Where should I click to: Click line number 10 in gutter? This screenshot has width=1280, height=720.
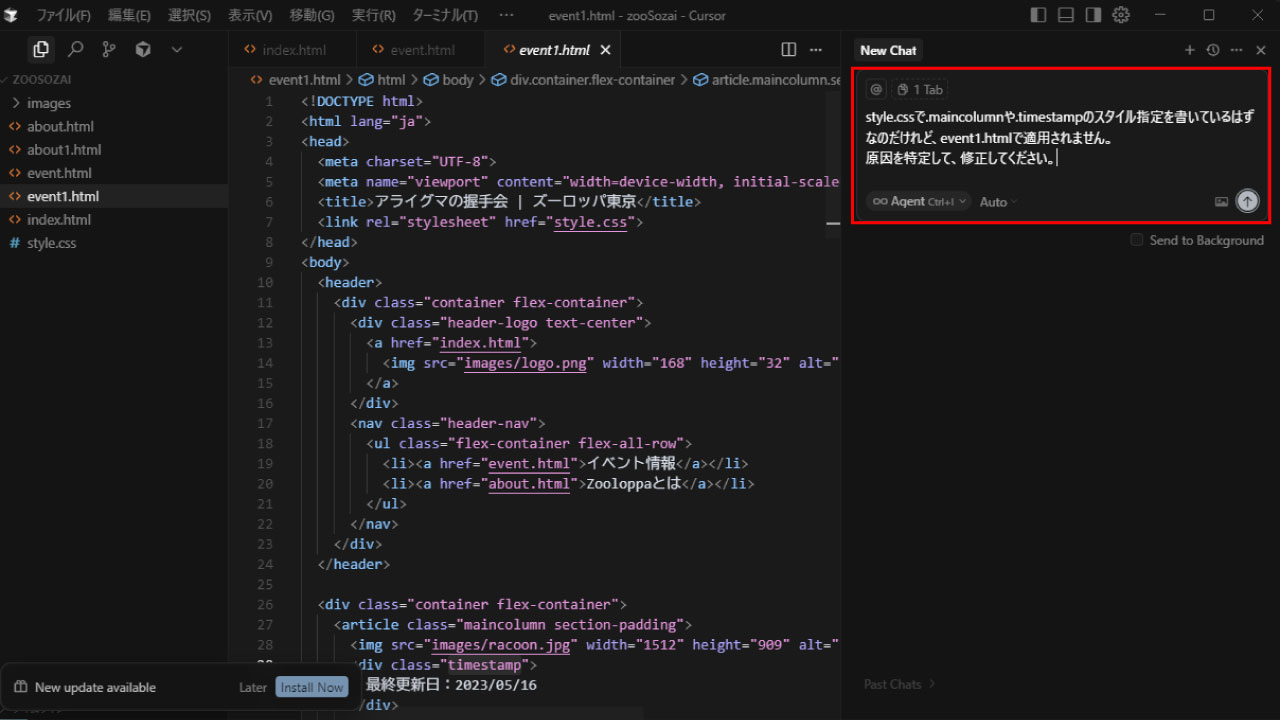[x=264, y=282]
